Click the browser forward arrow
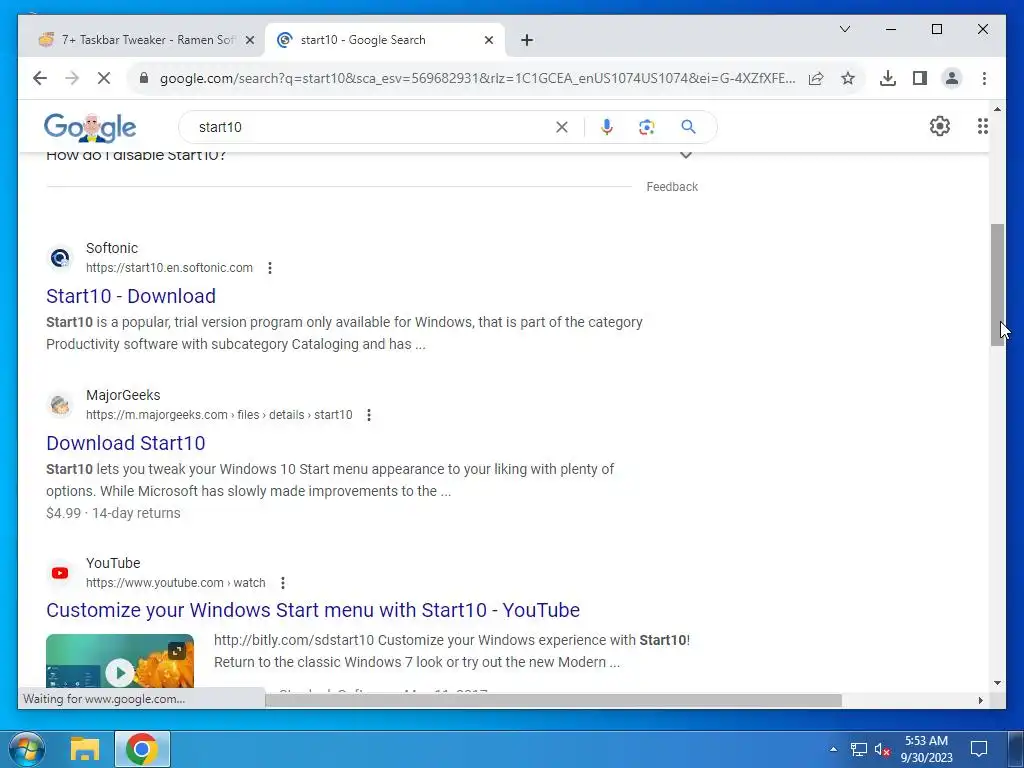1024x768 pixels. [72, 78]
